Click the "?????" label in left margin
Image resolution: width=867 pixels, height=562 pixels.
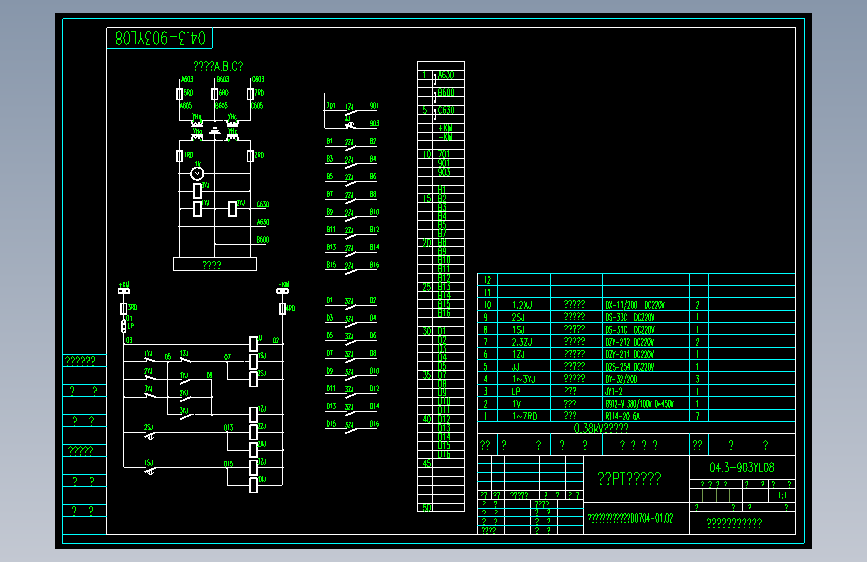81,451
